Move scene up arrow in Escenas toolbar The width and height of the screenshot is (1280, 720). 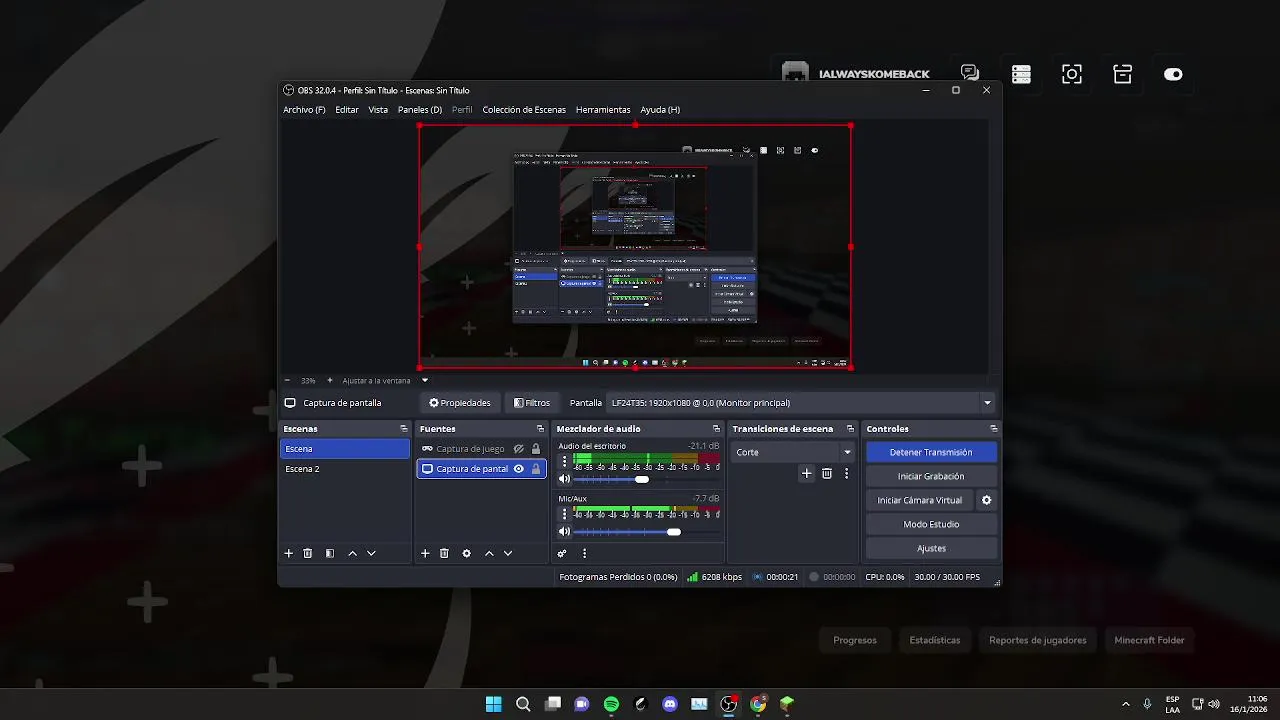pyautogui.click(x=352, y=553)
